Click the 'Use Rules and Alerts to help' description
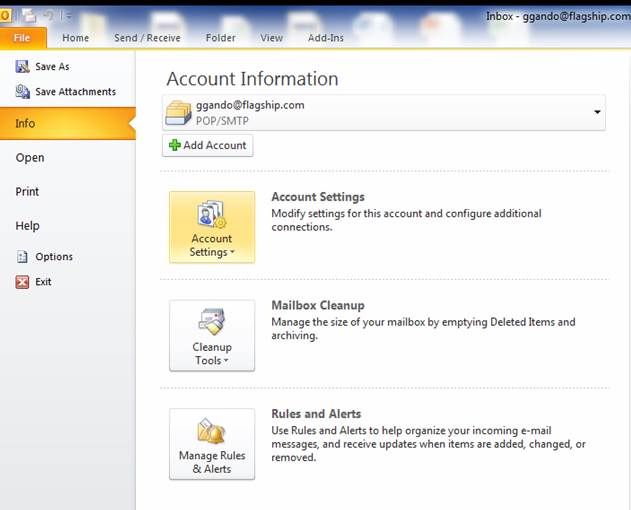 [x=428, y=444]
